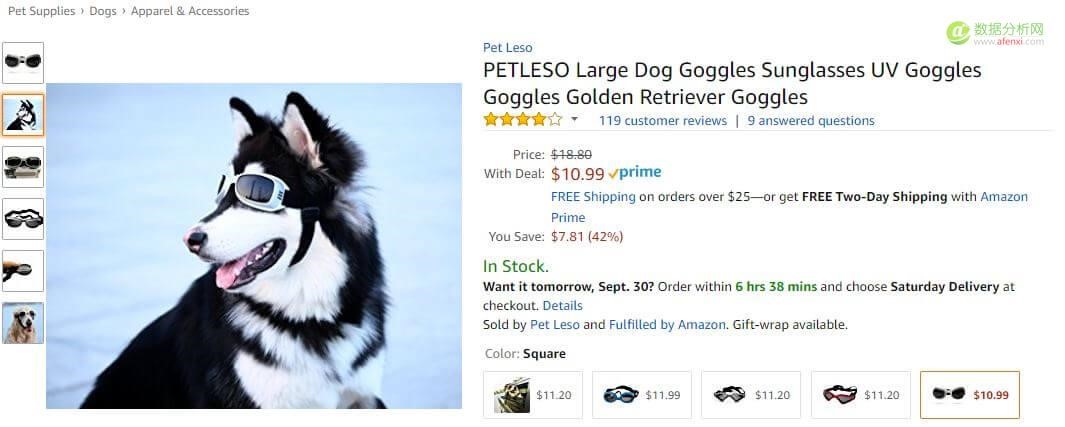
Task: Expand the star rating dropdown arrow
Action: 574,121
